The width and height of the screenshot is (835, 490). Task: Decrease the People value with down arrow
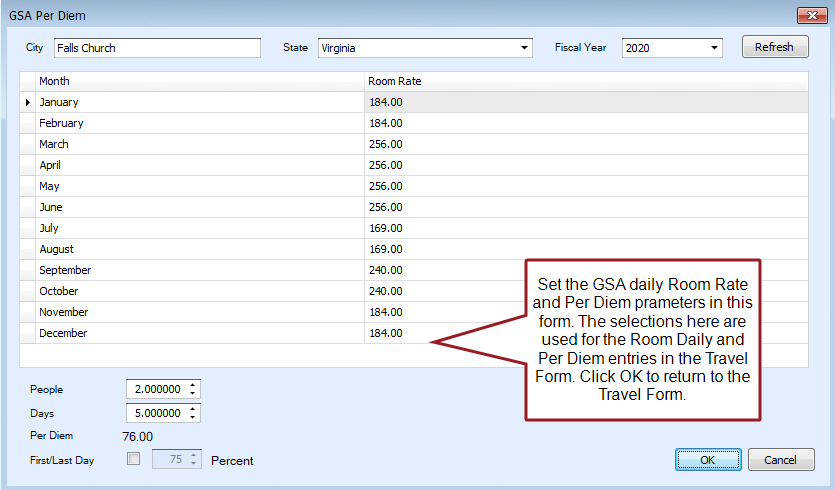(193, 394)
